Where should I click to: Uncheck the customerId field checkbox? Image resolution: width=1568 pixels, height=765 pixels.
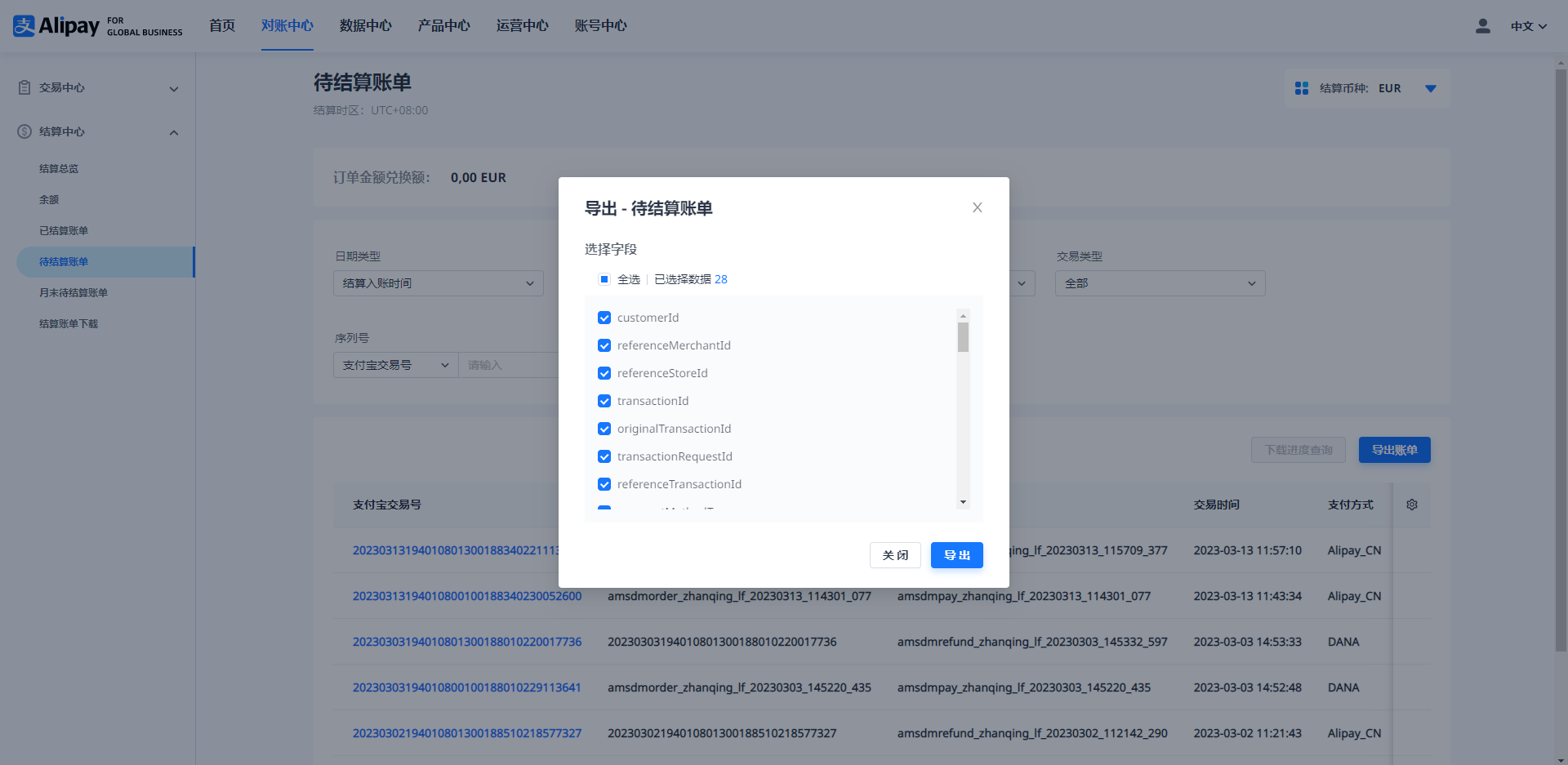pyautogui.click(x=604, y=318)
